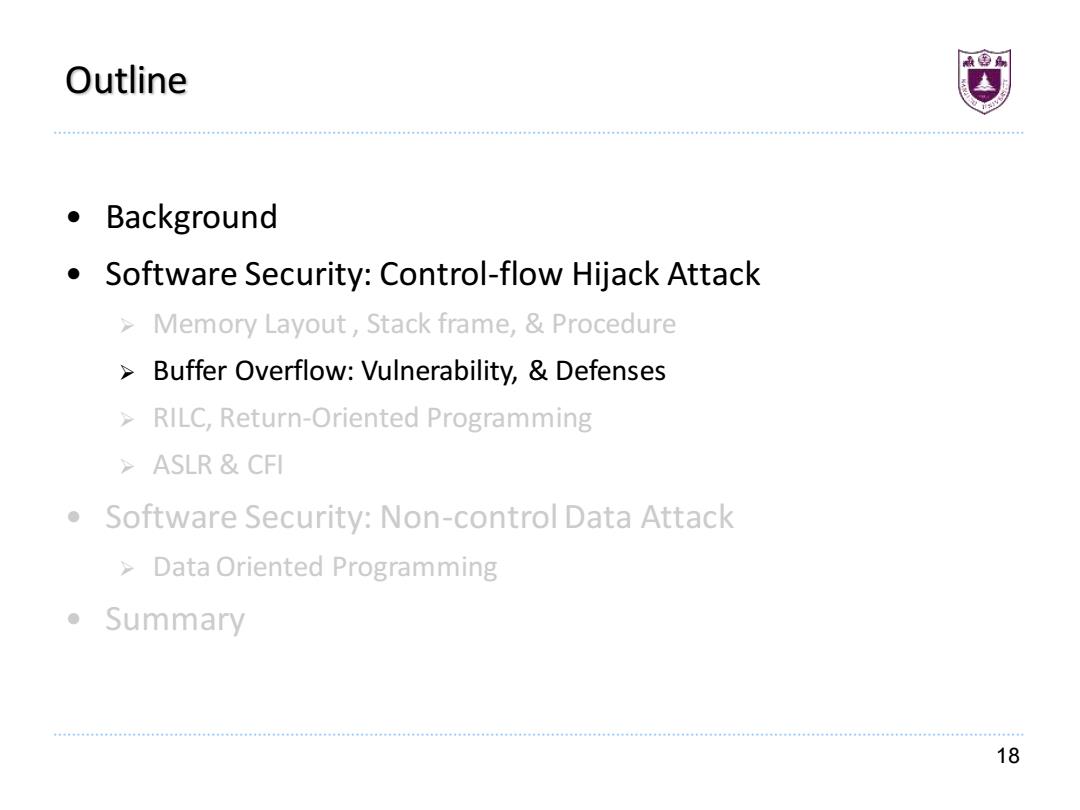Click the ASLR & CFI sub-item

(218, 466)
